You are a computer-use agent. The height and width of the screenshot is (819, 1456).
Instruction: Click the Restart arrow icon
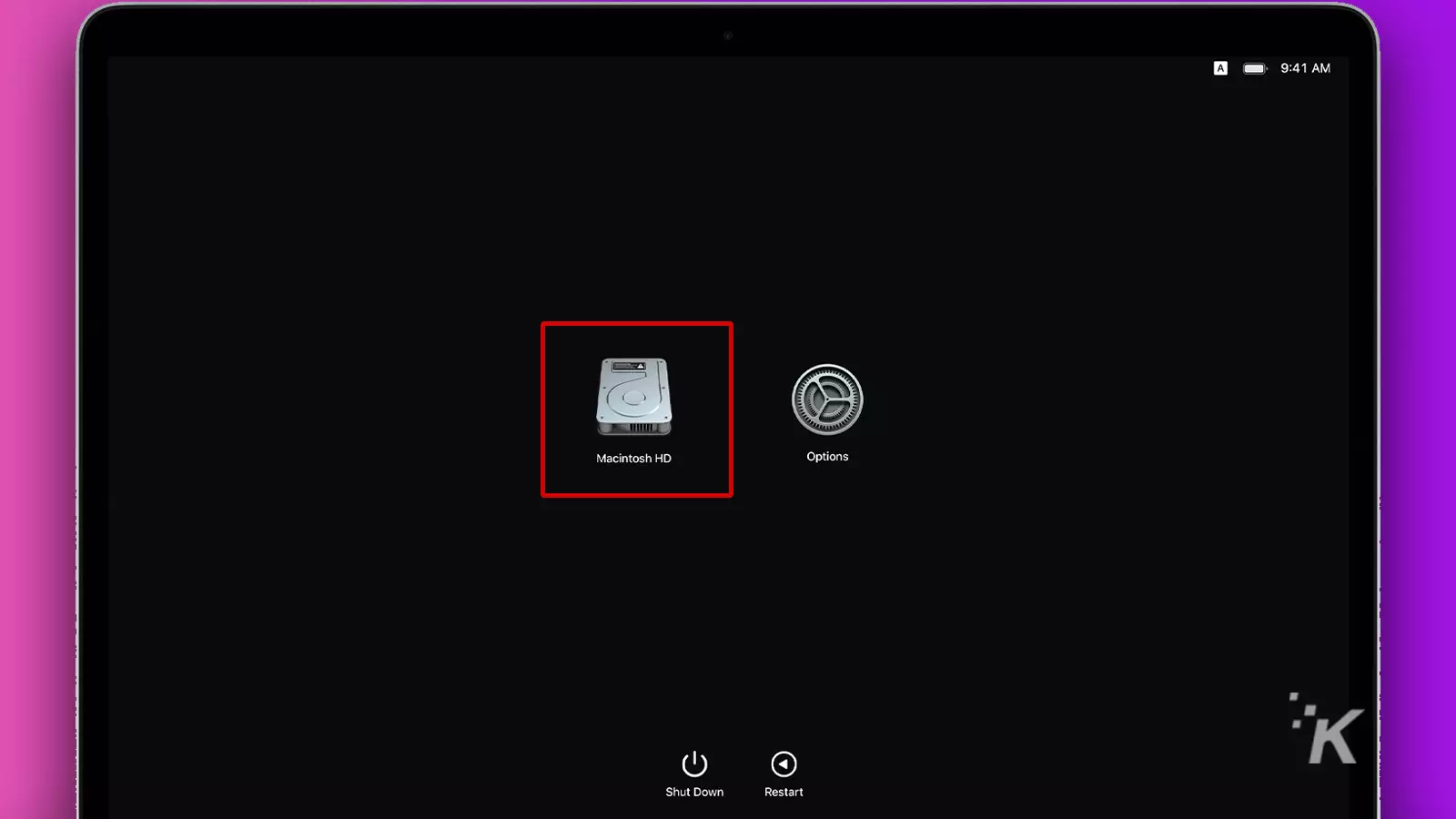point(784,763)
